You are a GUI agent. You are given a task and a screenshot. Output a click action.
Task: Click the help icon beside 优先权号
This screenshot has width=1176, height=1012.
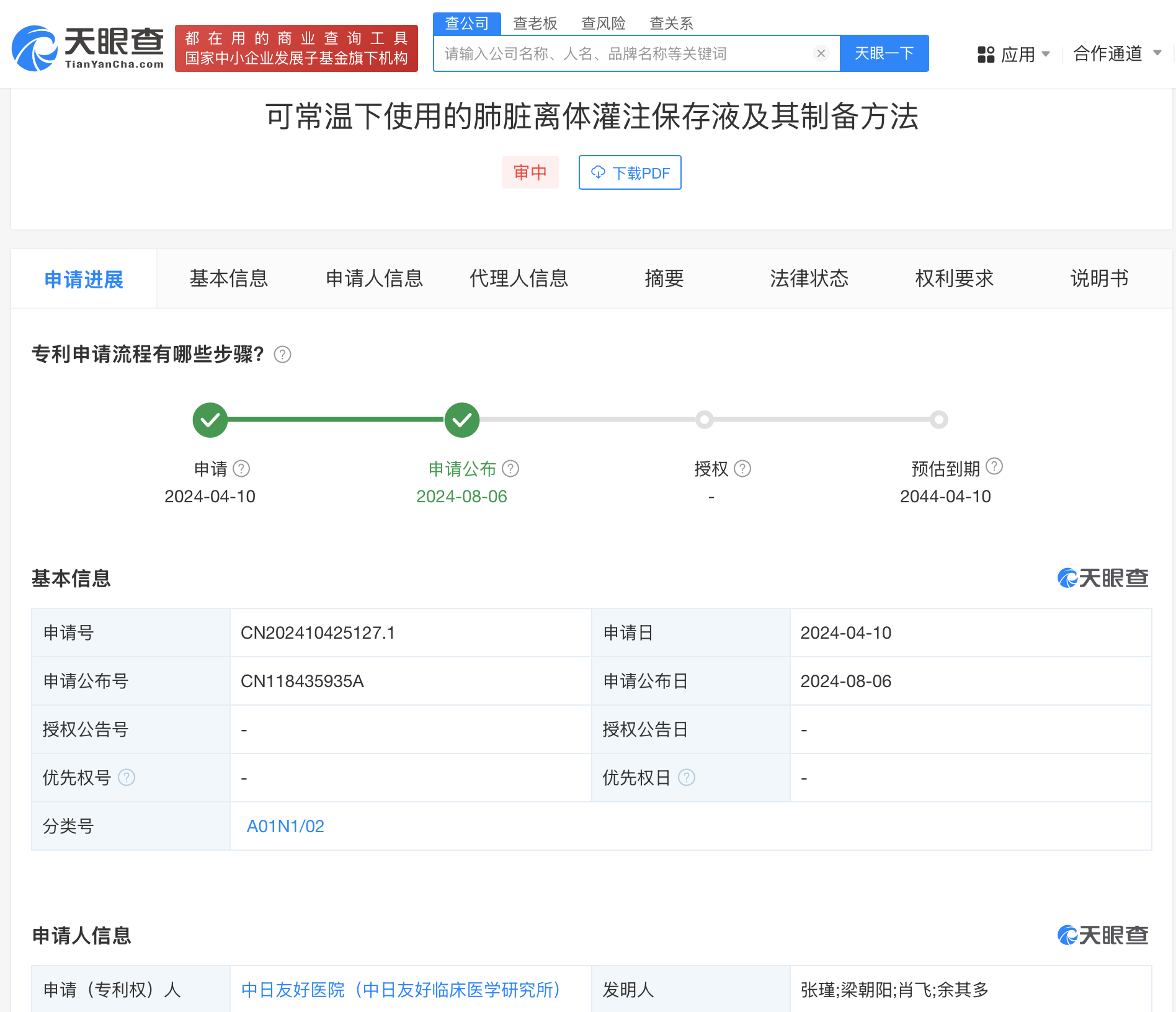click(127, 778)
